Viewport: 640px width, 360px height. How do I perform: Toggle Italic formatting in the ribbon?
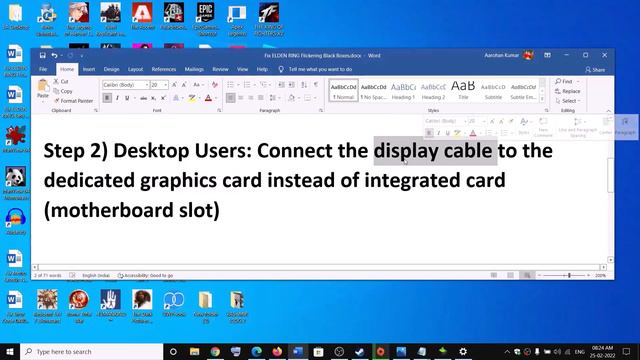[117, 98]
